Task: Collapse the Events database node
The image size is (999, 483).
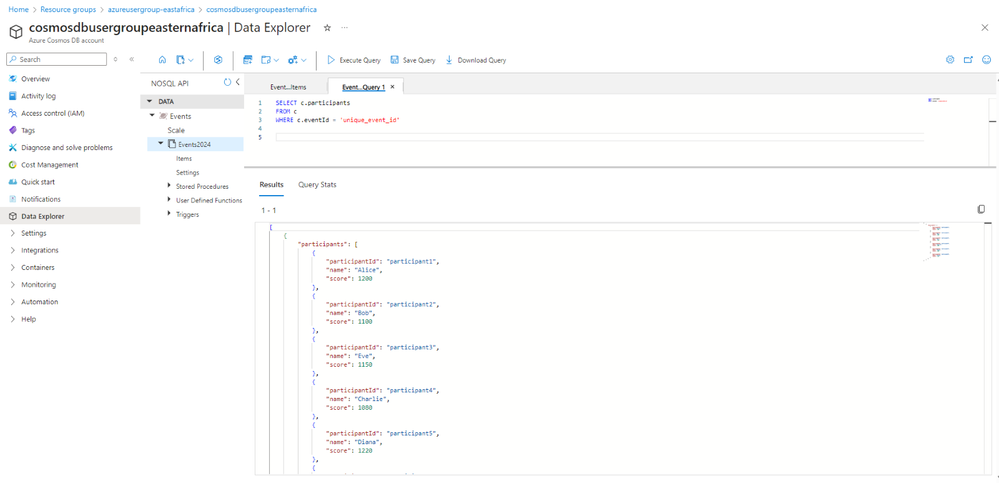Action: [152, 116]
